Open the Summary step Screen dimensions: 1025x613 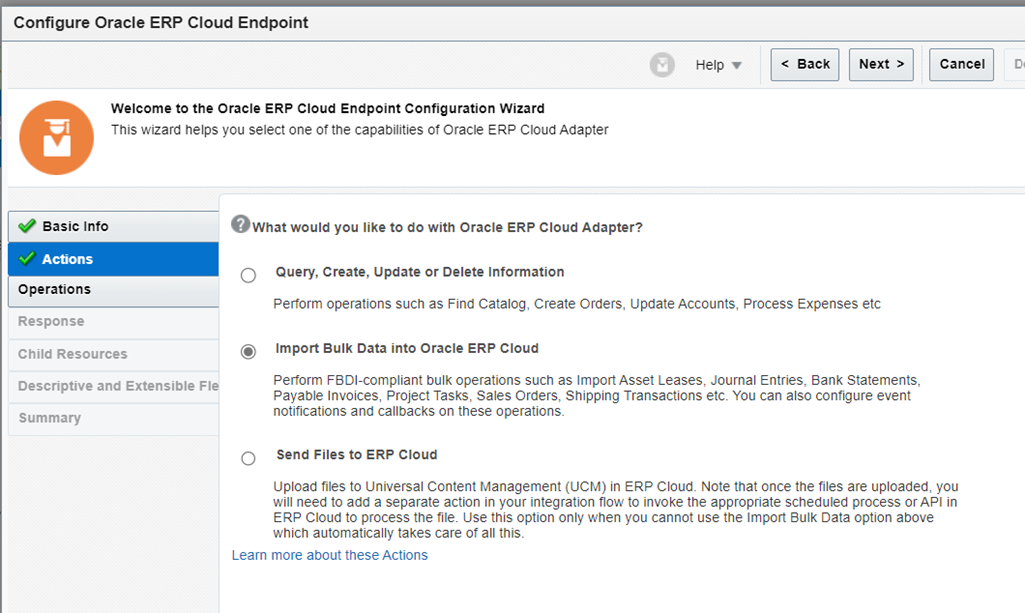pos(113,418)
